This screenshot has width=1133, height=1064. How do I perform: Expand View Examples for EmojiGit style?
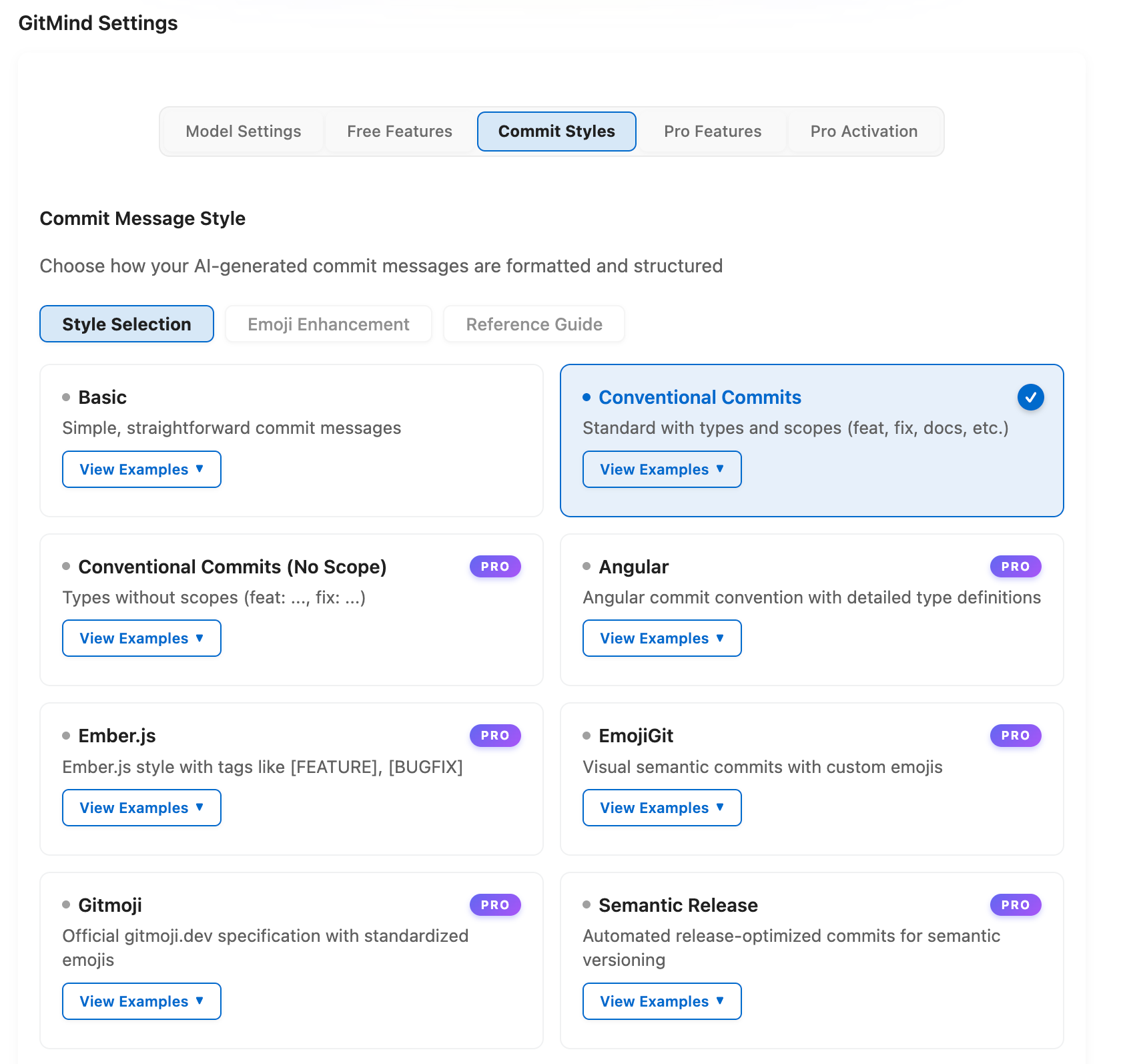click(x=662, y=808)
